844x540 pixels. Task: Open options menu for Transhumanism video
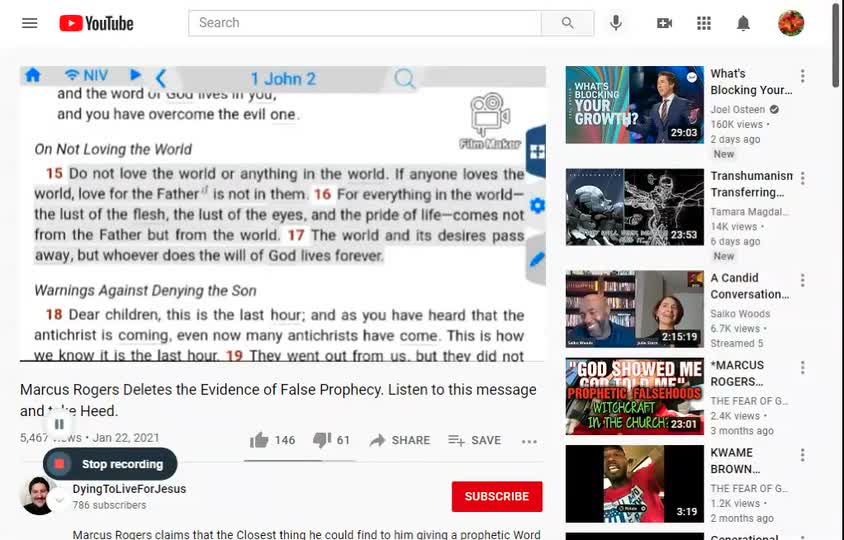click(x=803, y=178)
